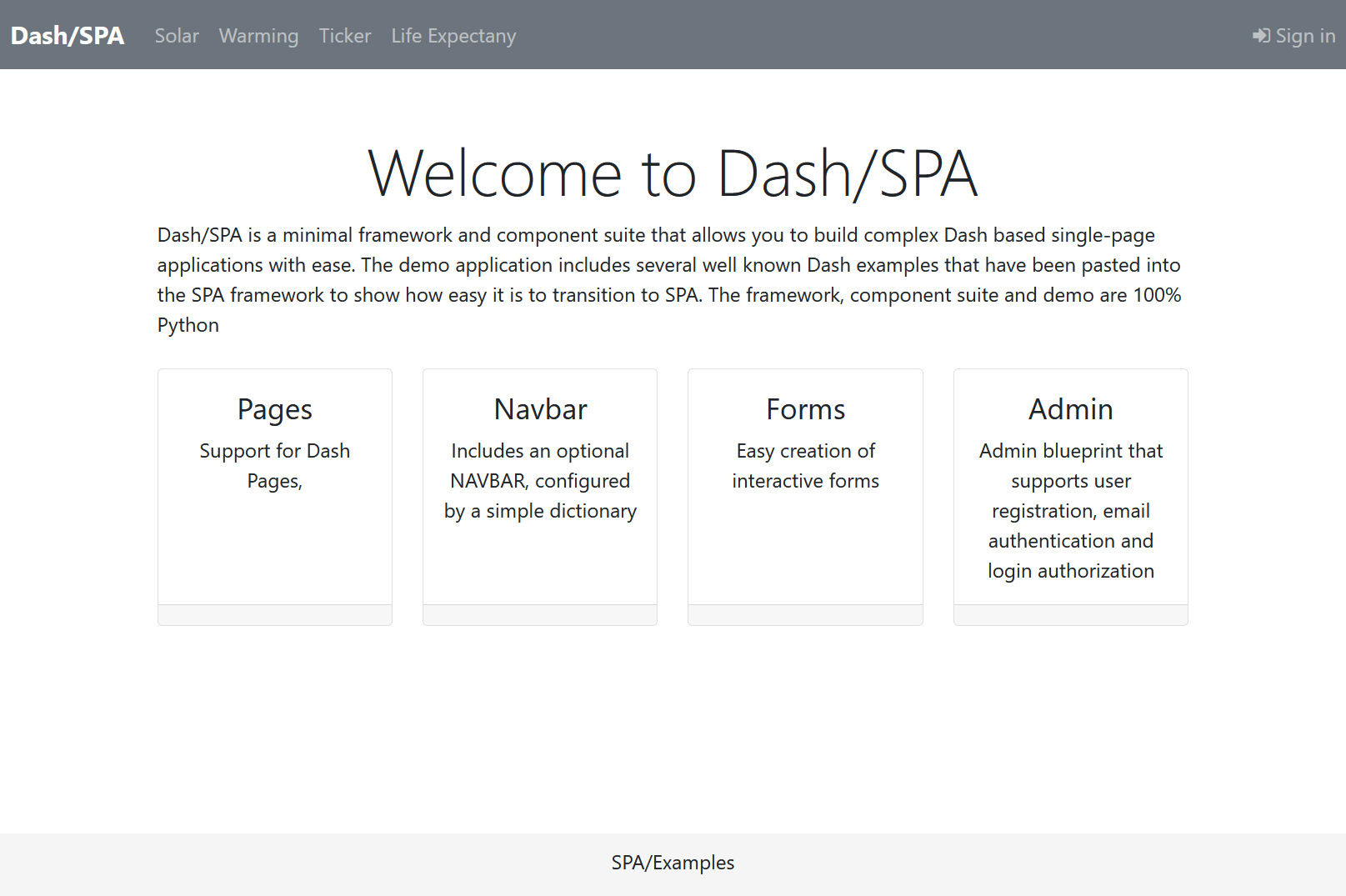The height and width of the screenshot is (896, 1346).
Task: Click the Forms card title
Action: (805, 409)
